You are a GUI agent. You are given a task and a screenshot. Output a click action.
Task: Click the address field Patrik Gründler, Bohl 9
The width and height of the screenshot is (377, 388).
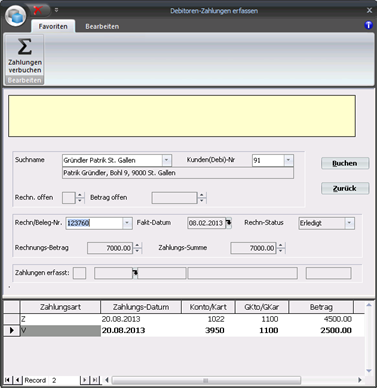pos(178,173)
